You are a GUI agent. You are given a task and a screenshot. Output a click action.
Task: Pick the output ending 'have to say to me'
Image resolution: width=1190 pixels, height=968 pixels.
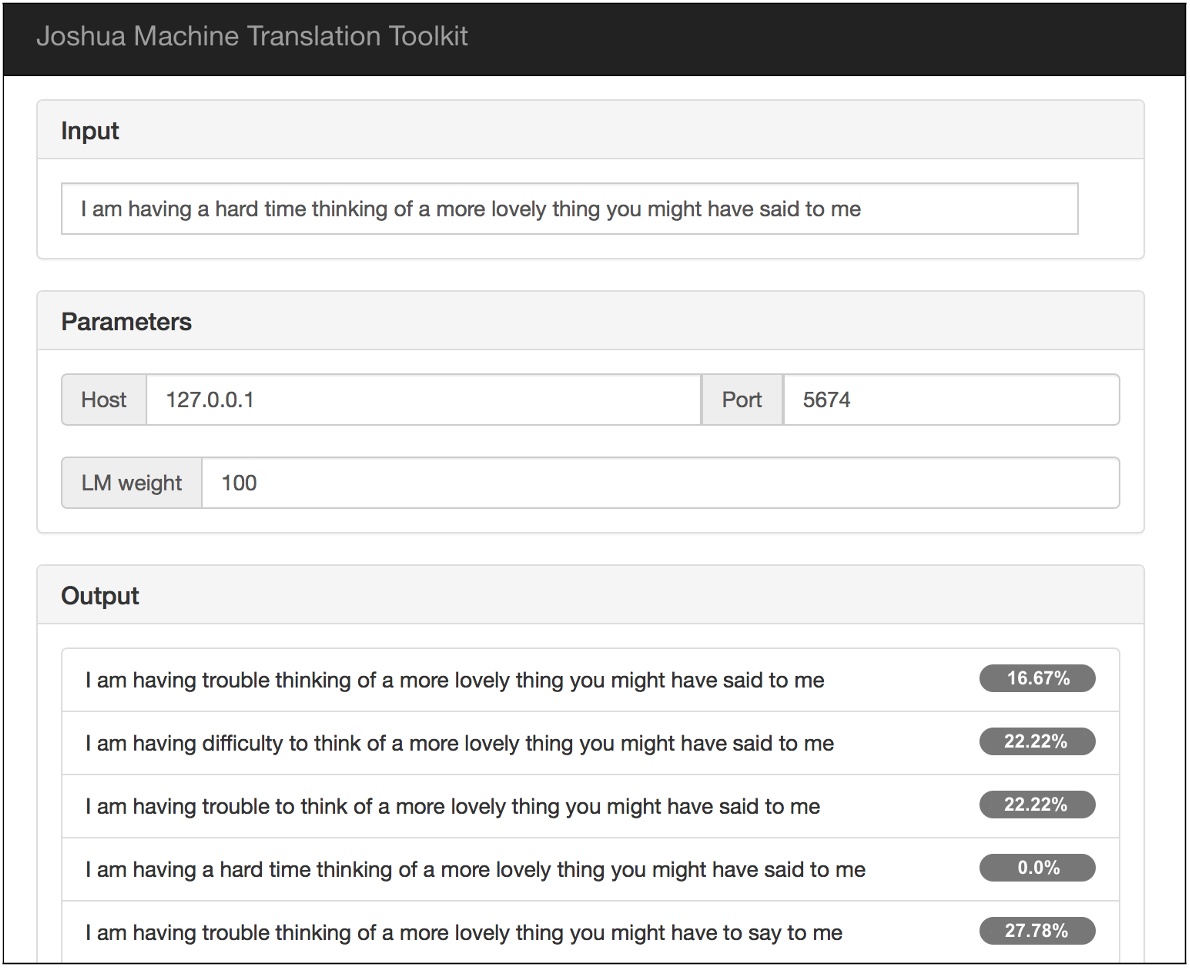tap(464, 933)
